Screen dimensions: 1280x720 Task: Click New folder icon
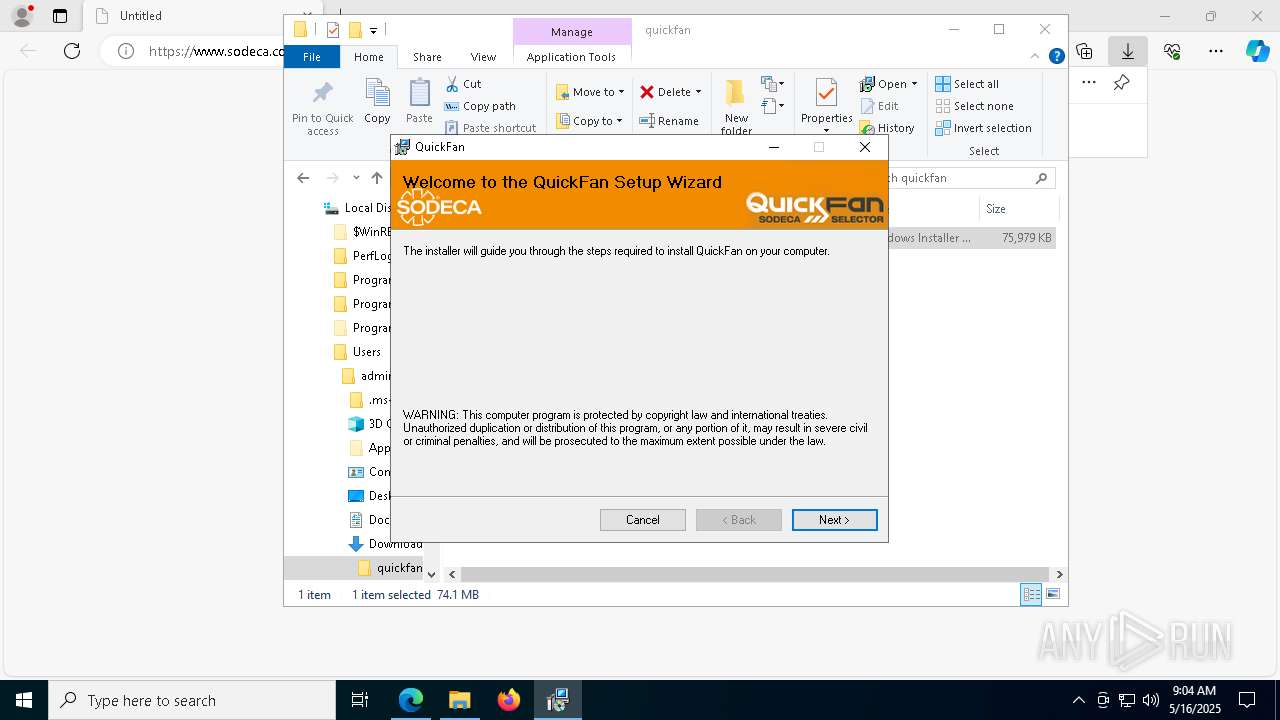[x=736, y=93]
